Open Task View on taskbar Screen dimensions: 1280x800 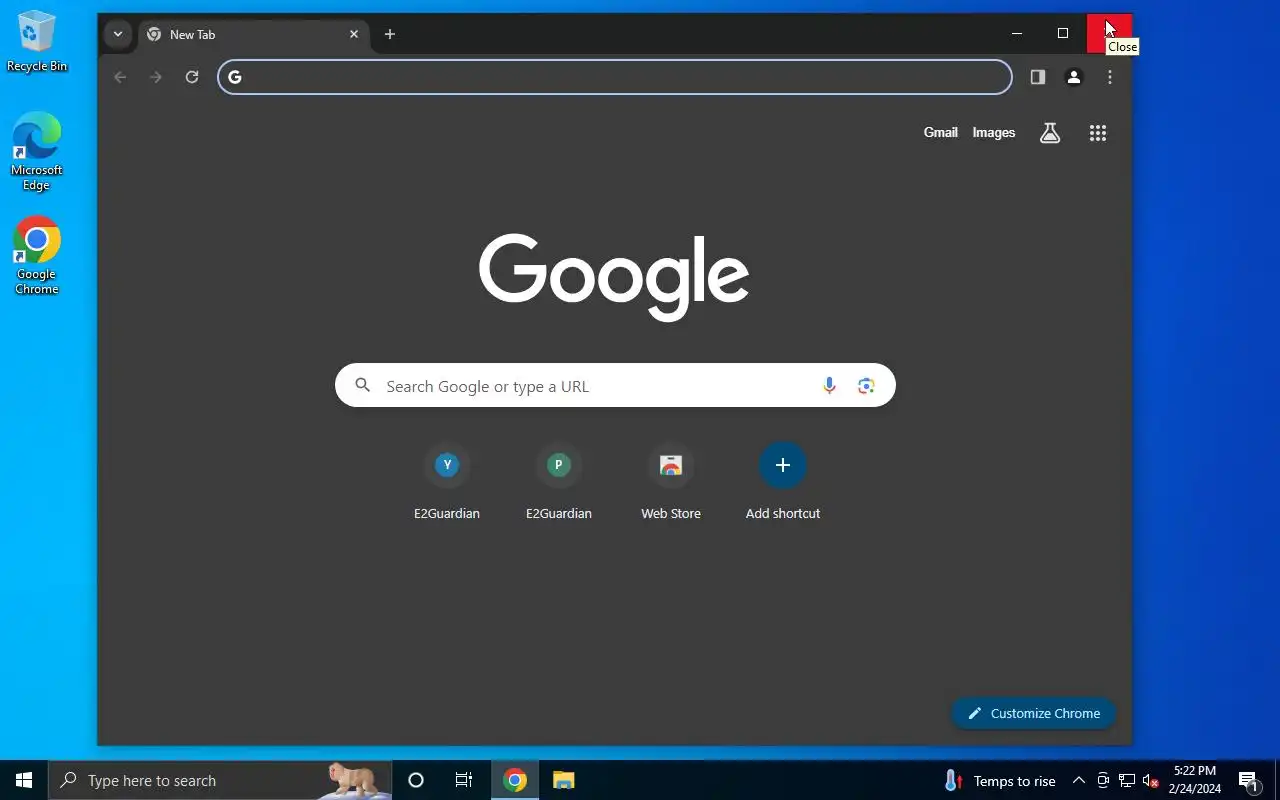(x=464, y=780)
